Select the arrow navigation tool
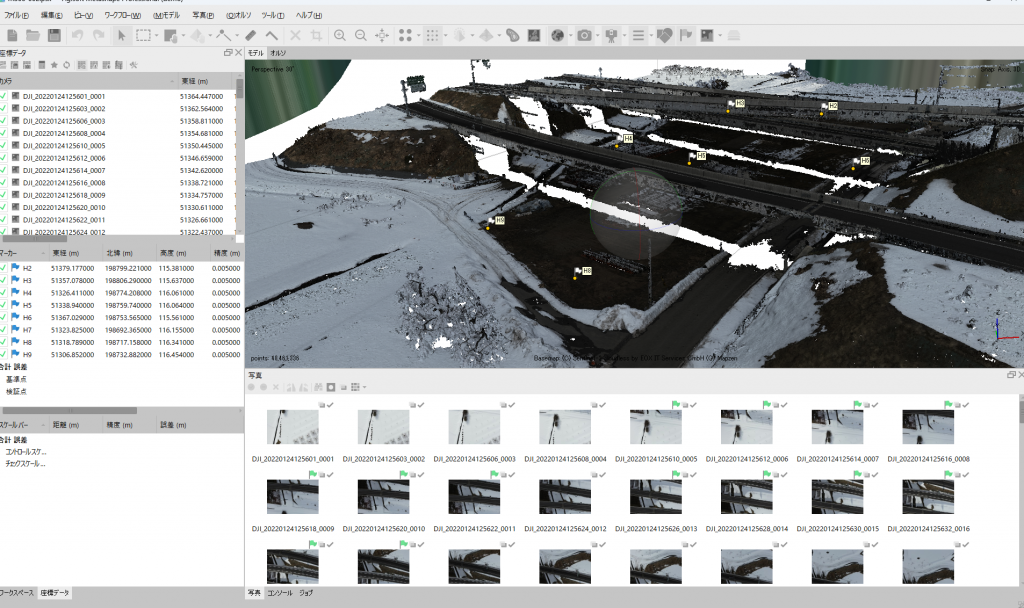This screenshot has height=608, width=1024. tap(121, 36)
